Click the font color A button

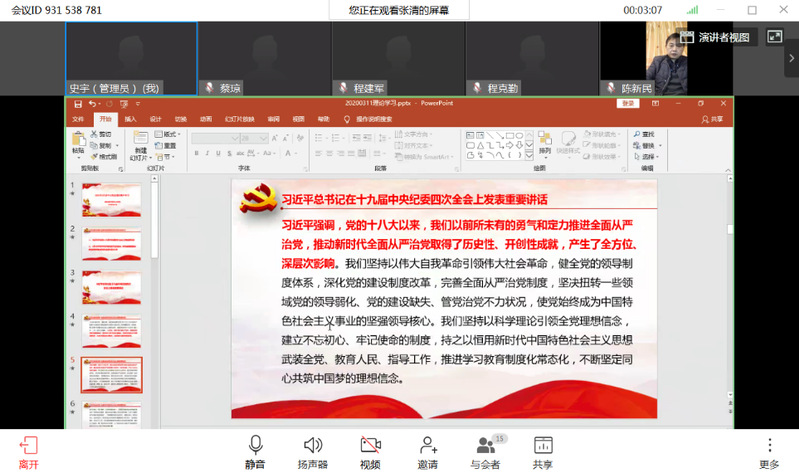pos(288,153)
